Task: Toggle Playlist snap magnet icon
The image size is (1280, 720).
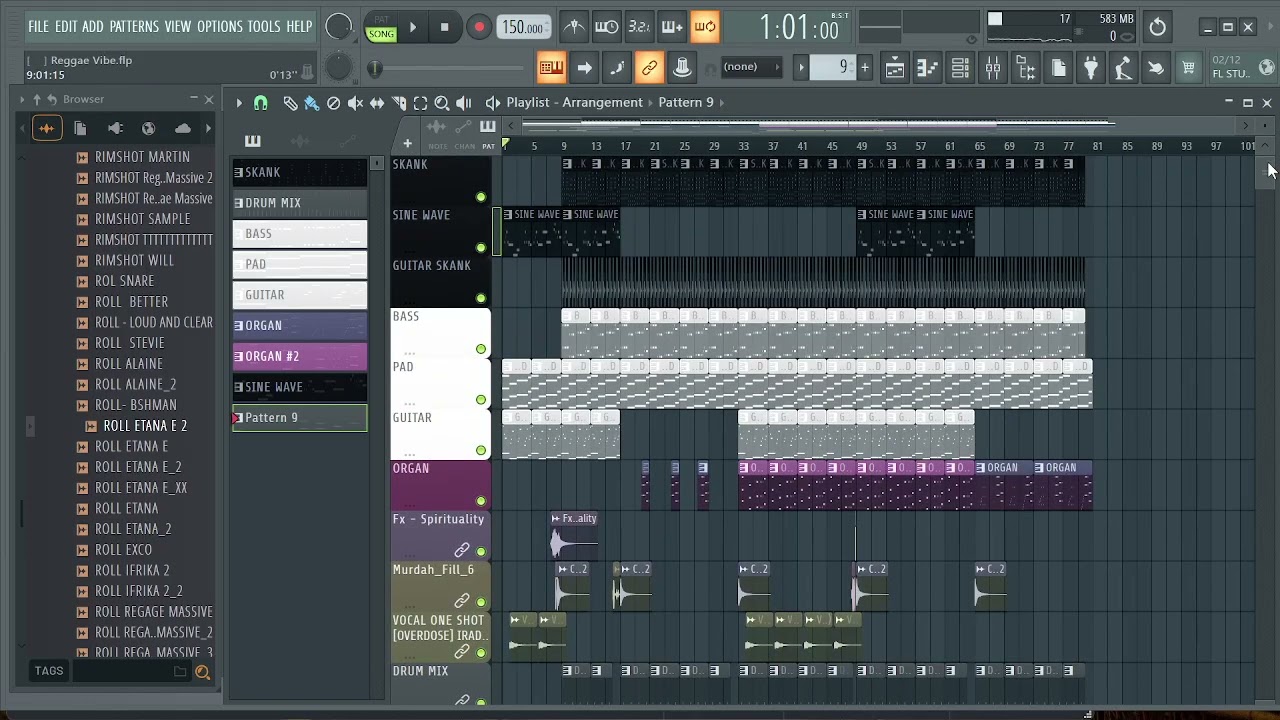Action: [261, 102]
